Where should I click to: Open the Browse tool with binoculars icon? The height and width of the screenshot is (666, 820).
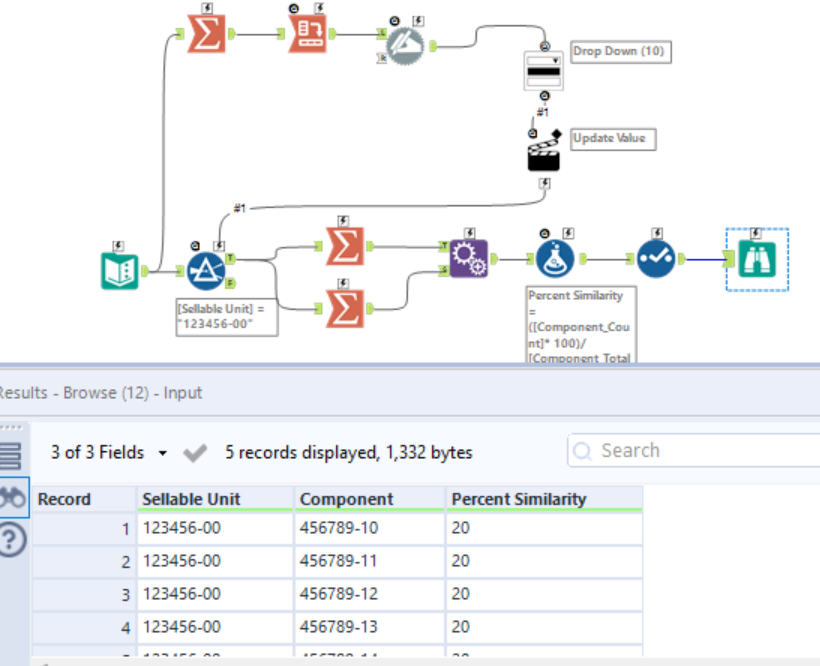(x=757, y=258)
